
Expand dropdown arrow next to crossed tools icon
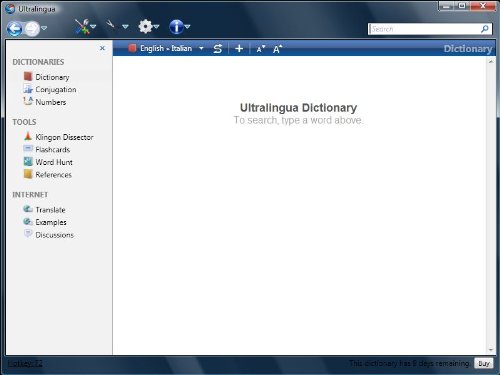[93, 26]
